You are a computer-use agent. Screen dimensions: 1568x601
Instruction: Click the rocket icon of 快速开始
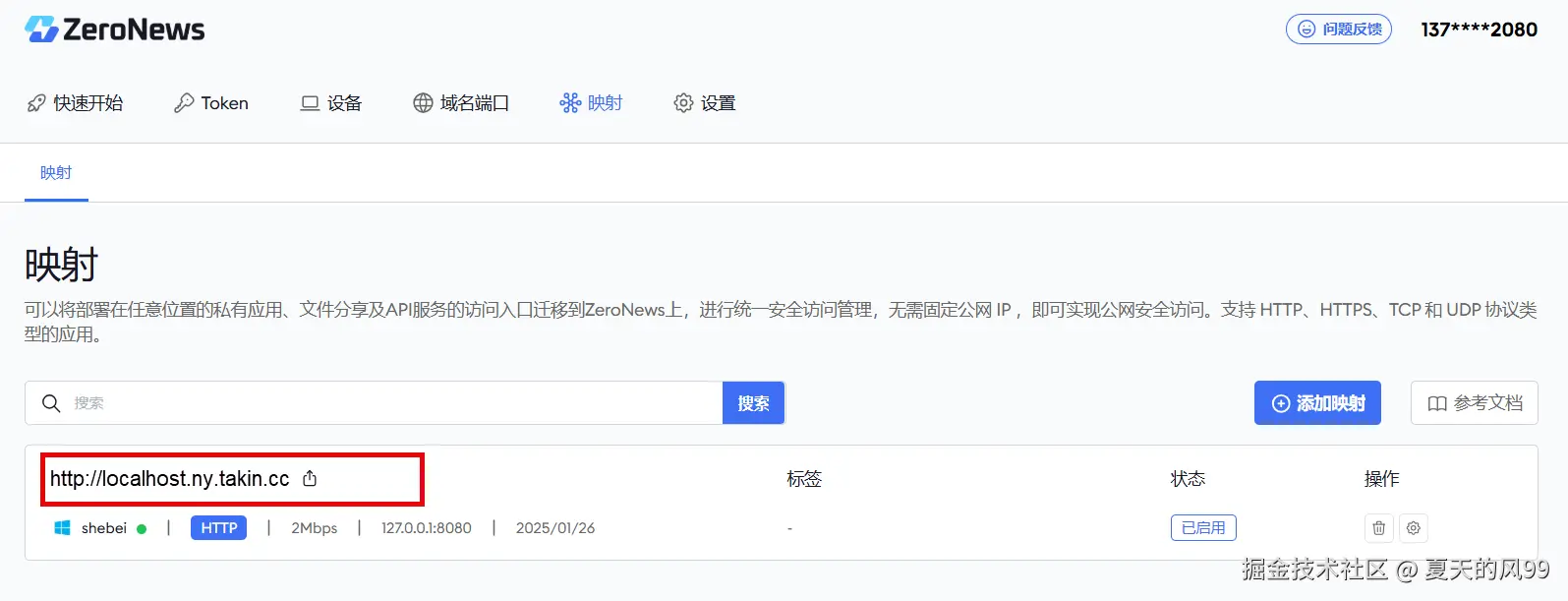click(x=36, y=103)
